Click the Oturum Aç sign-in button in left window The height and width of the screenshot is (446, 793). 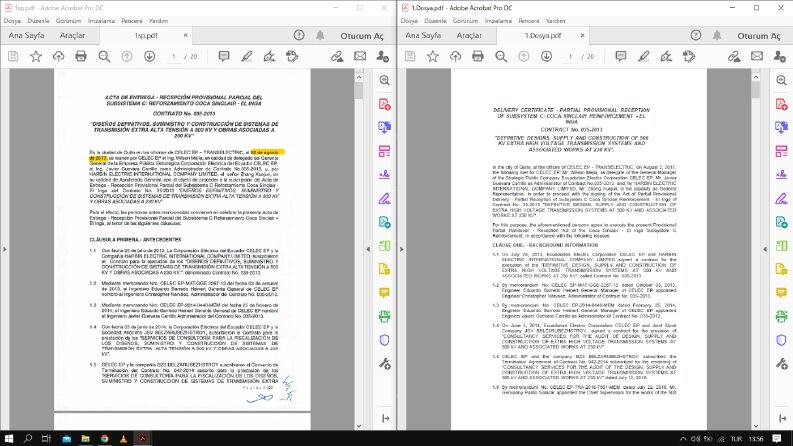(x=362, y=36)
